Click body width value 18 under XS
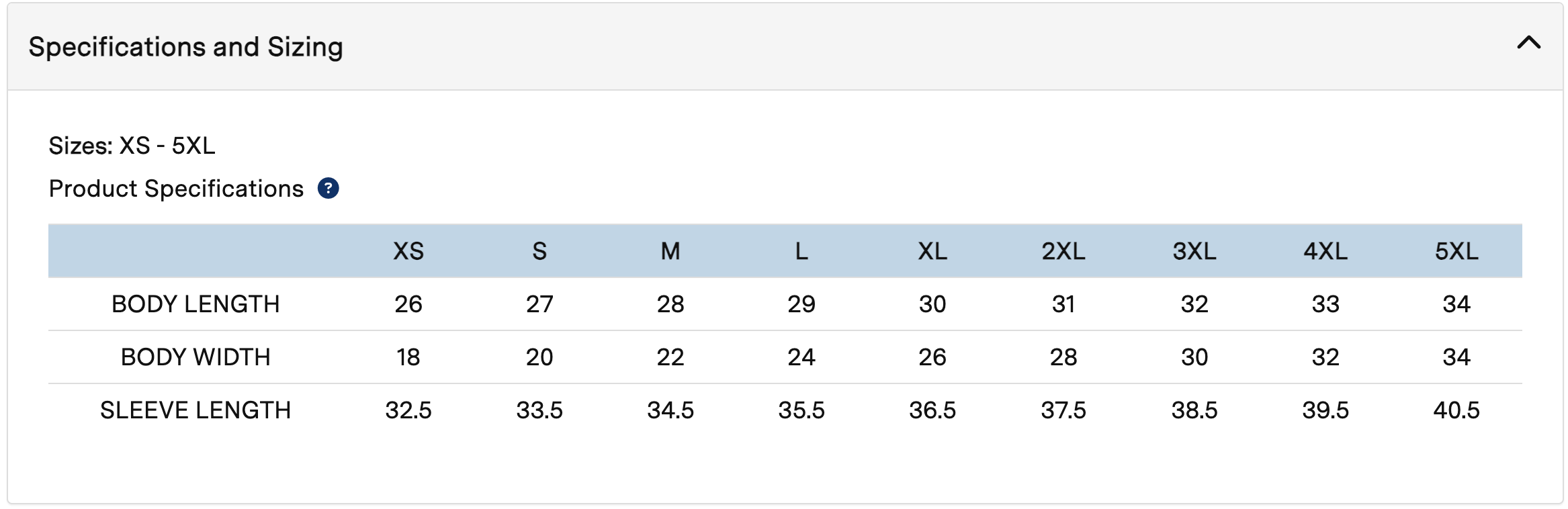 pos(408,357)
